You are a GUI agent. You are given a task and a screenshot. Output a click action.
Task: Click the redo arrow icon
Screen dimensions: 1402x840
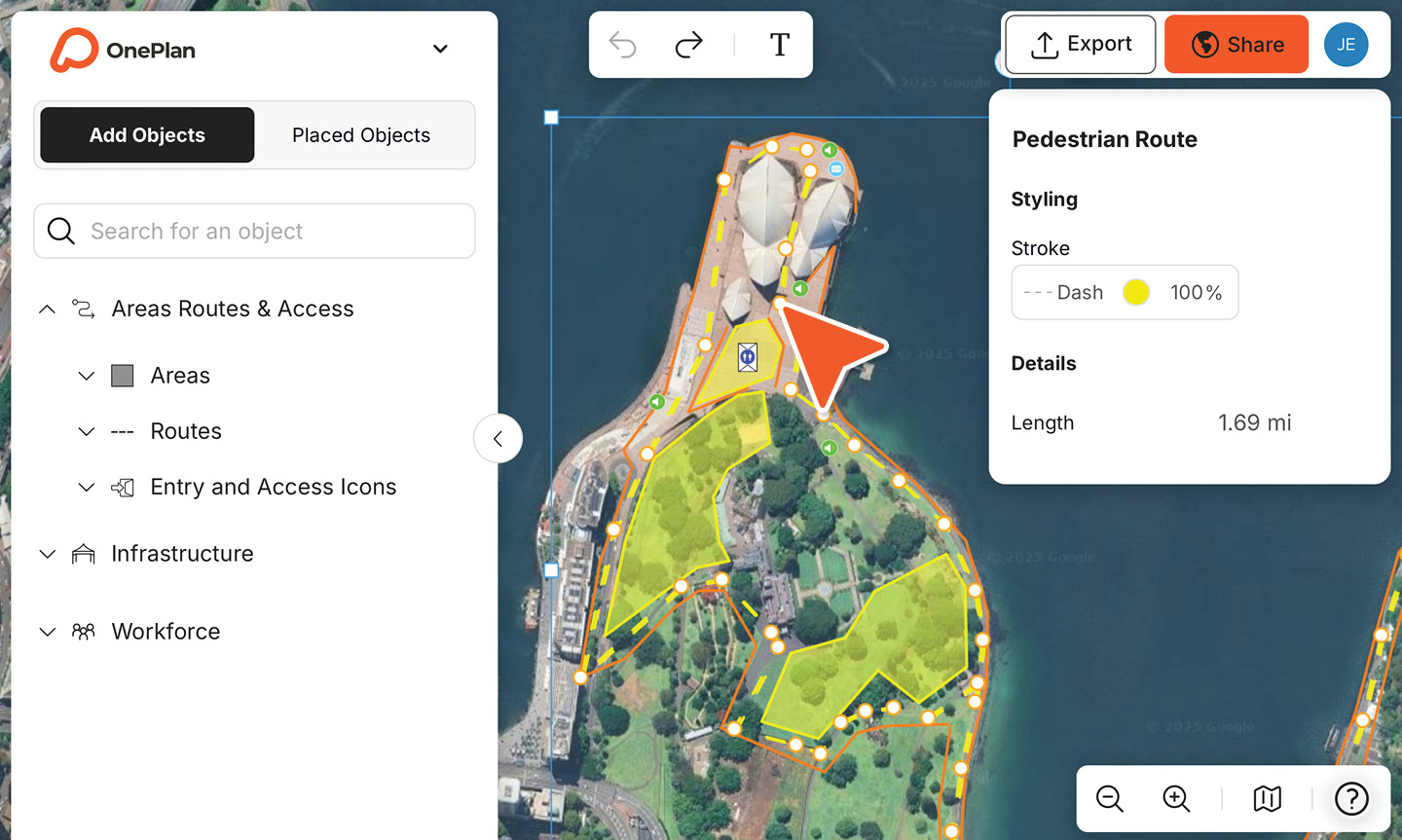tap(689, 45)
